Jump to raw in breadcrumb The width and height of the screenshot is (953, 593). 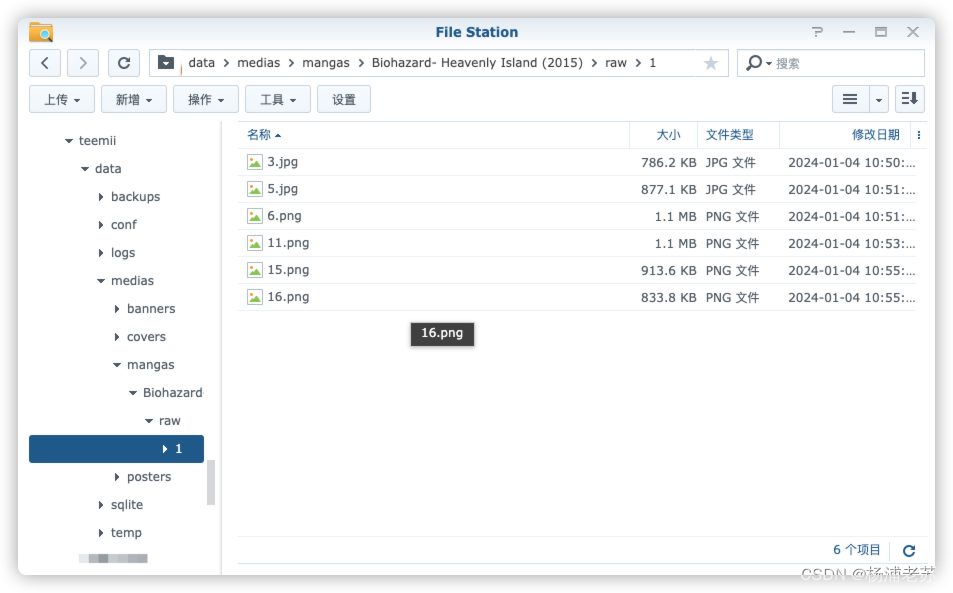(616, 63)
